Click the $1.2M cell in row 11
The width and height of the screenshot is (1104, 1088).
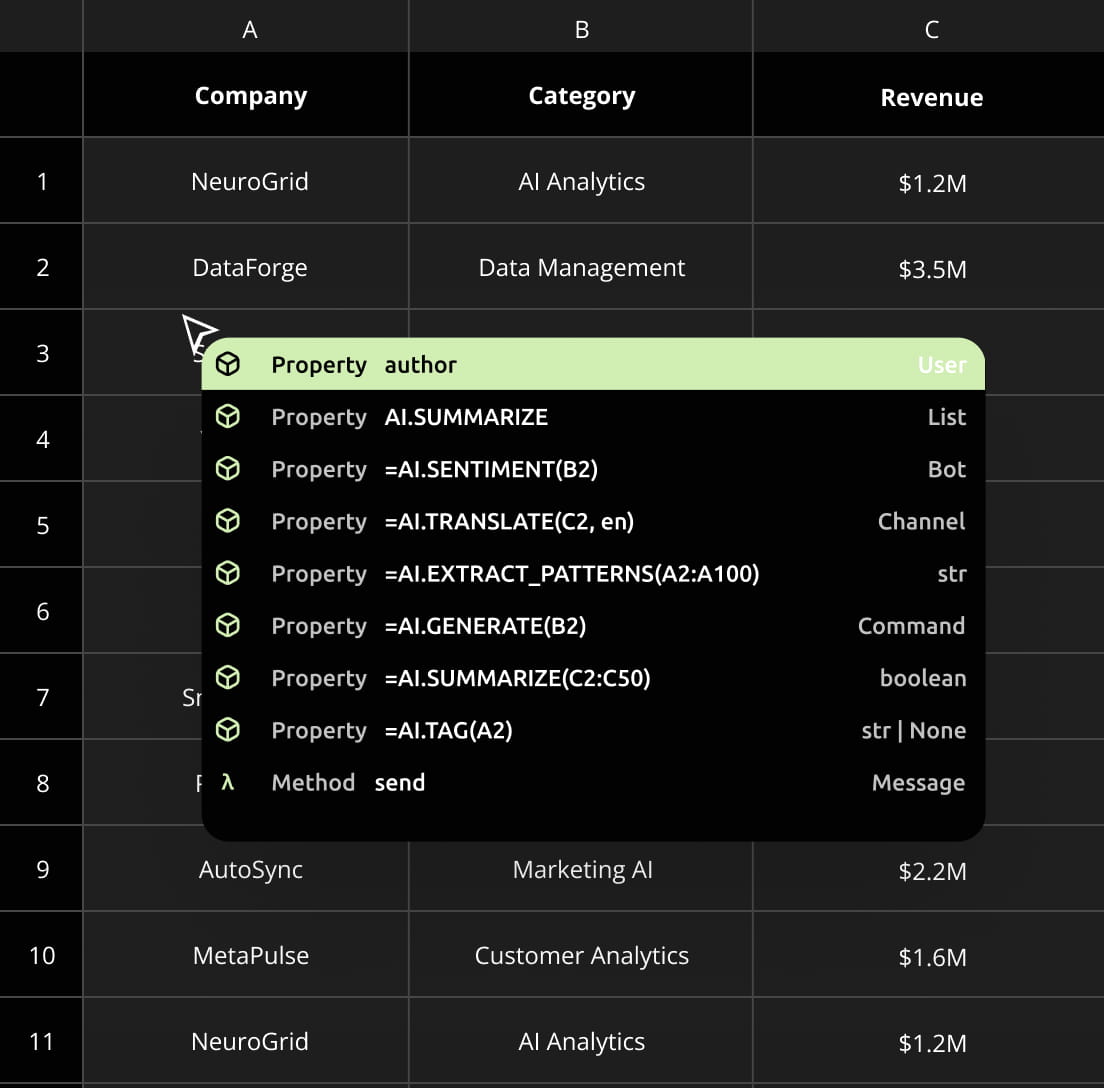929,1039
